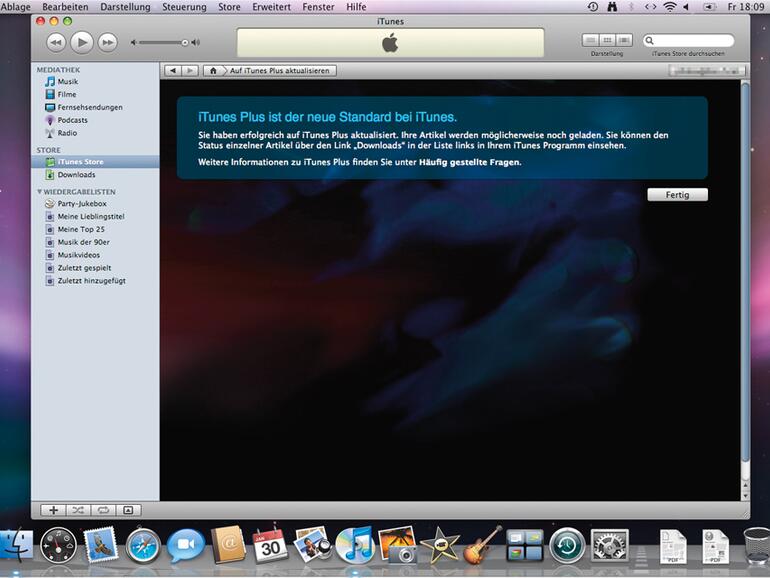The width and height of the screenshot is (770, 578).
Task: Open the Musikvideos playlist
Action: tap(79, 255)
